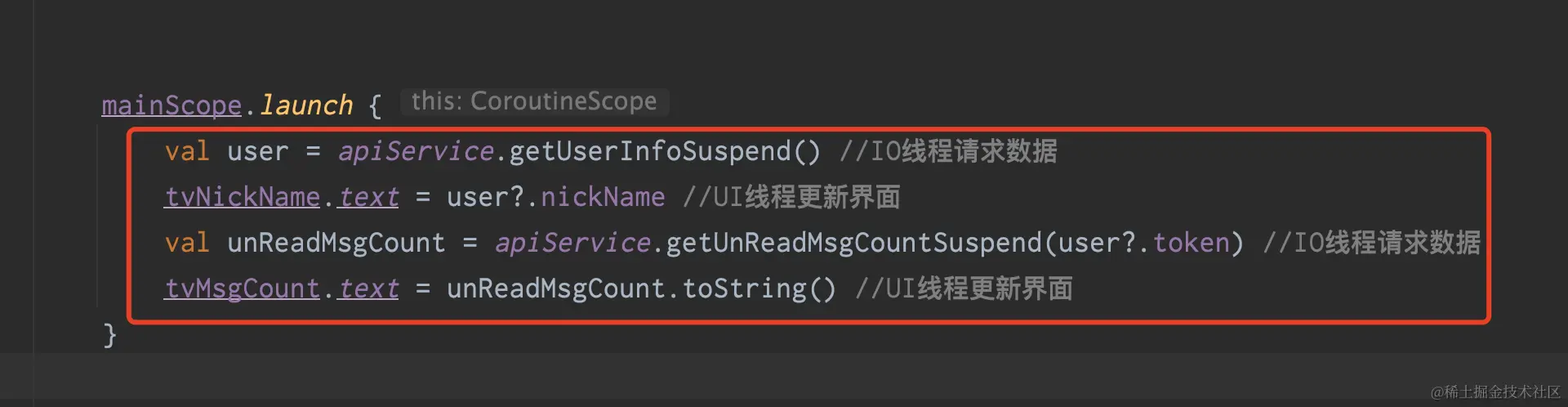Click apiService on the unReadMsgCount line
Viewport: 1568px width, 407px height.
pyautogui.click(x=572, y=243)
